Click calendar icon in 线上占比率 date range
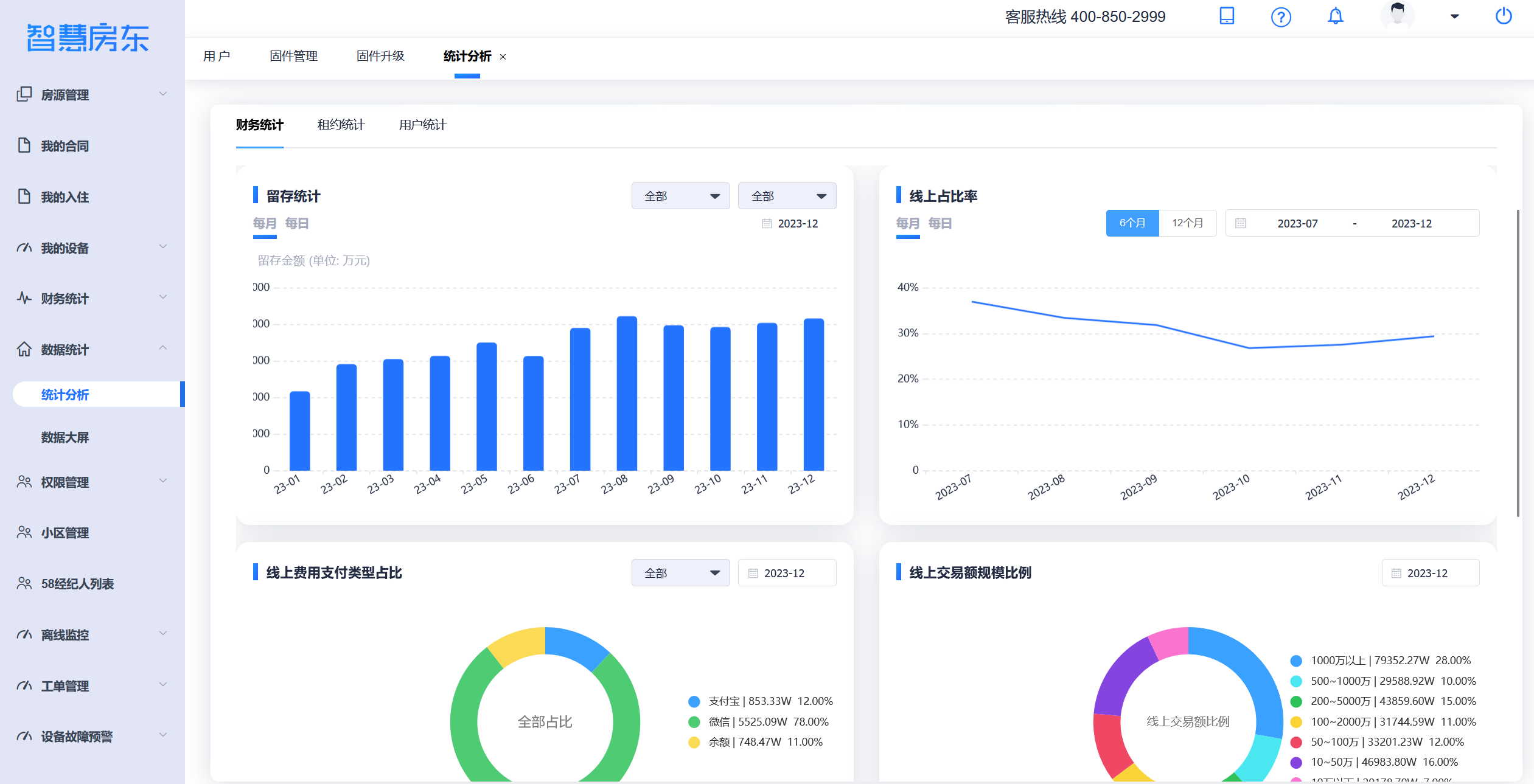This screenshot has height=784, width=1534. pos(1240,223)
